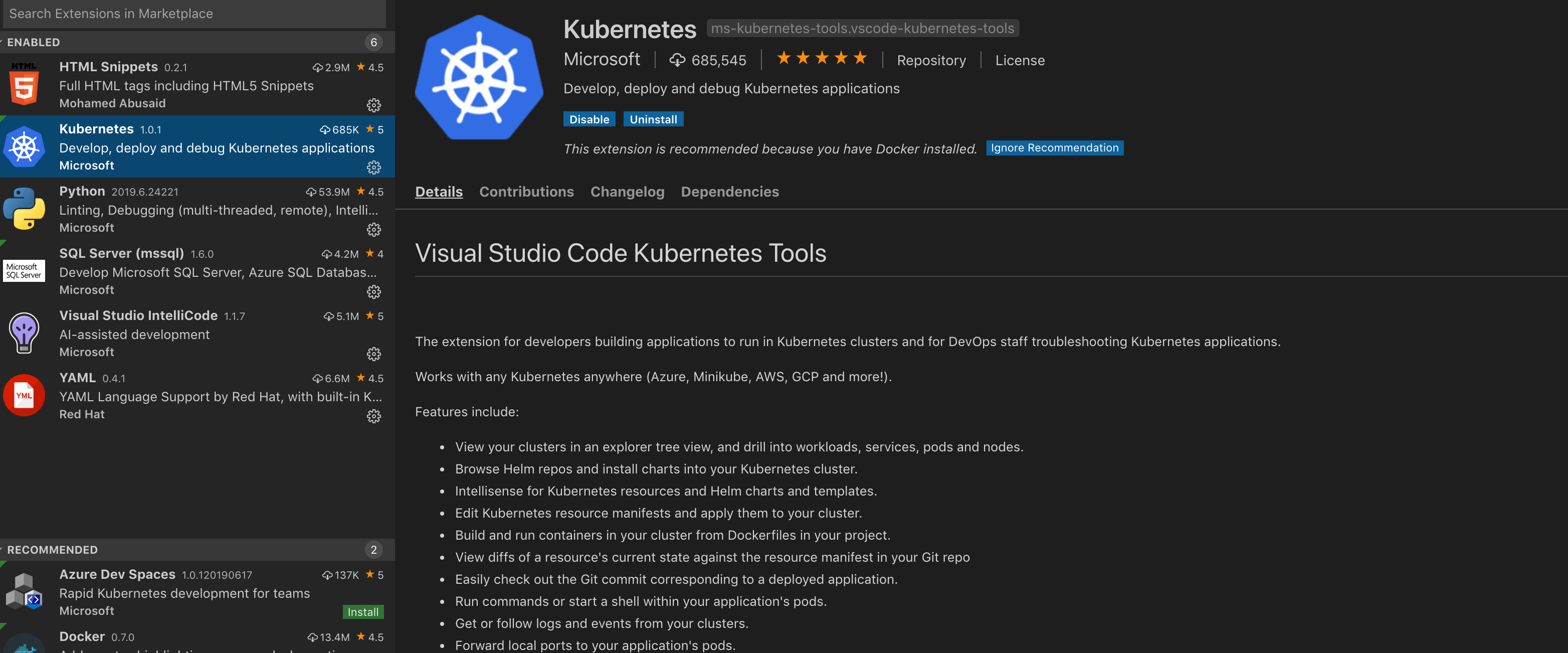Screen dimensions: 1568x653
Task: Click gear icon on Kubernetes extension row
Action: 374,168
